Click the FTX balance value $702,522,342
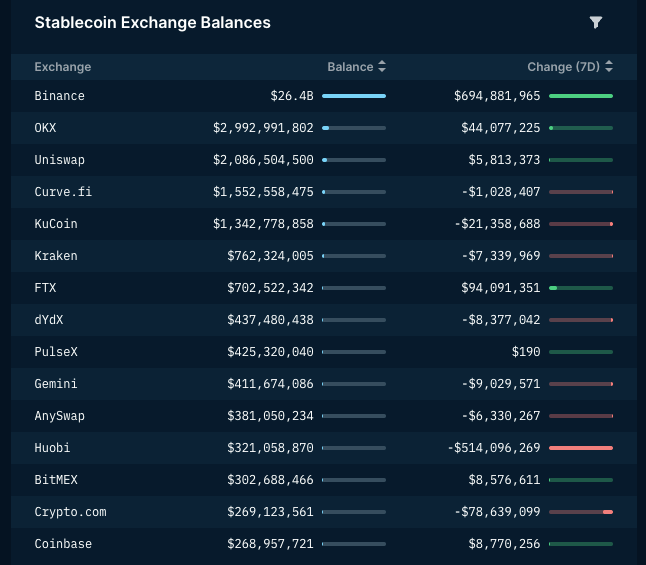646x565 pixels. pos(270,288)
